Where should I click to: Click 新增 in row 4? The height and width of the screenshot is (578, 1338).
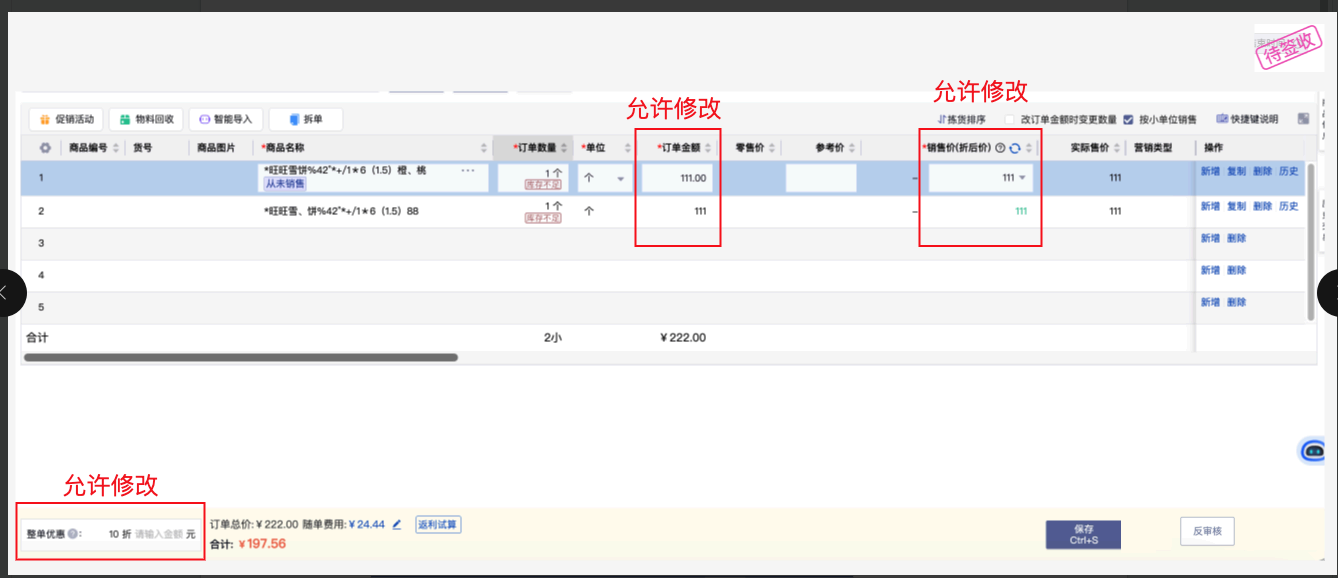pos(1210,270)
